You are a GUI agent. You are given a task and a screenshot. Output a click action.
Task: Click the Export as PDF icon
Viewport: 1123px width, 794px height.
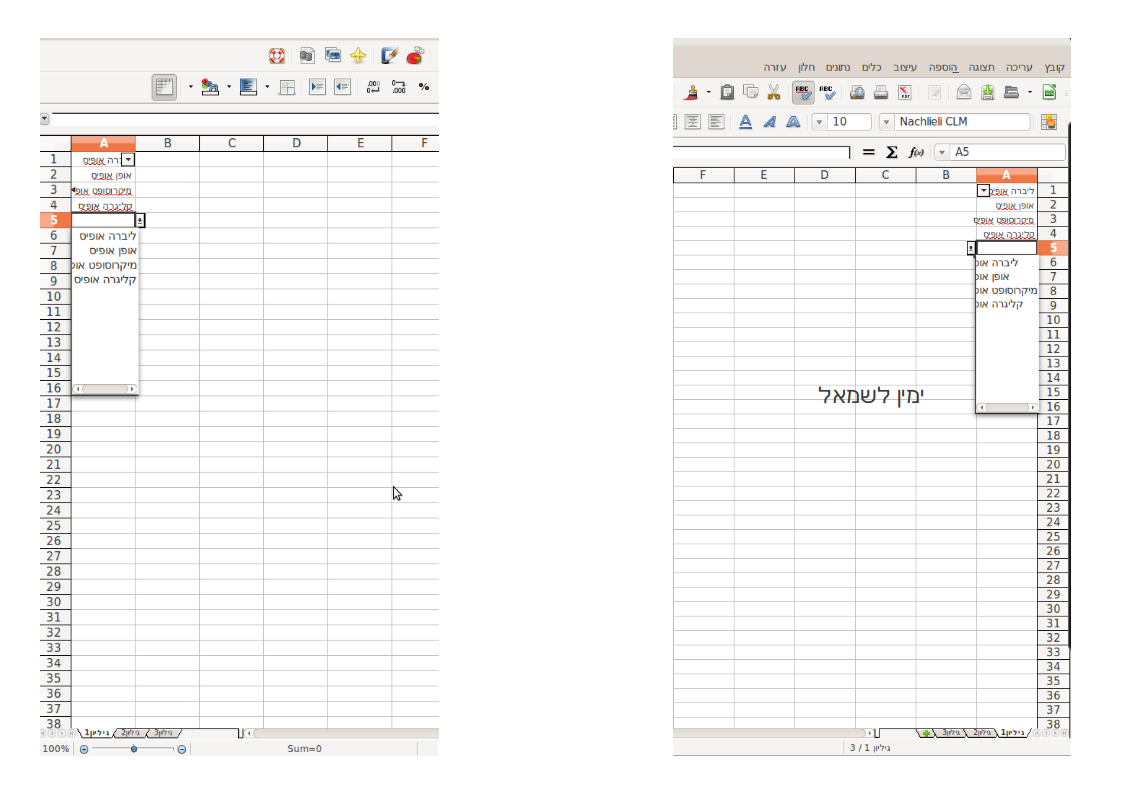[904, 93]
